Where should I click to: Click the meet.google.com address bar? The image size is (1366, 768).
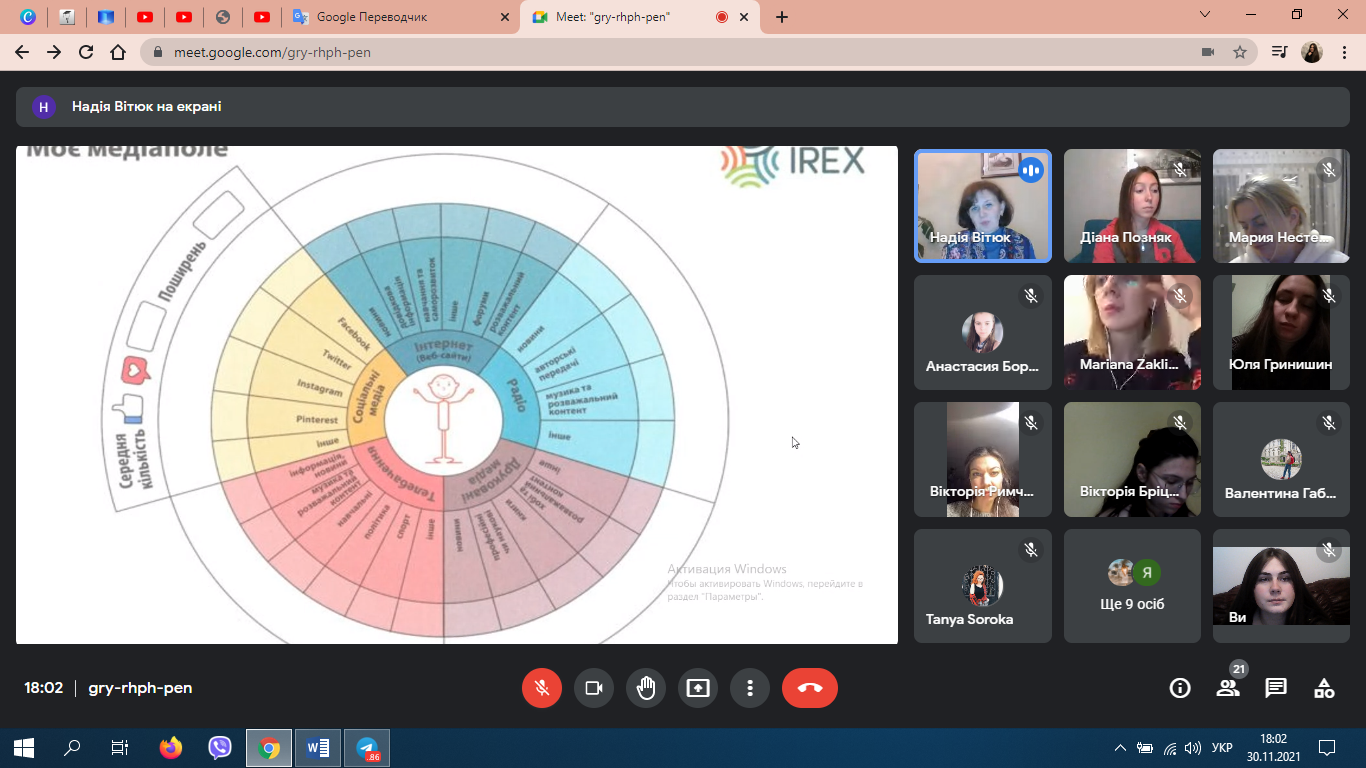(600, 52)
